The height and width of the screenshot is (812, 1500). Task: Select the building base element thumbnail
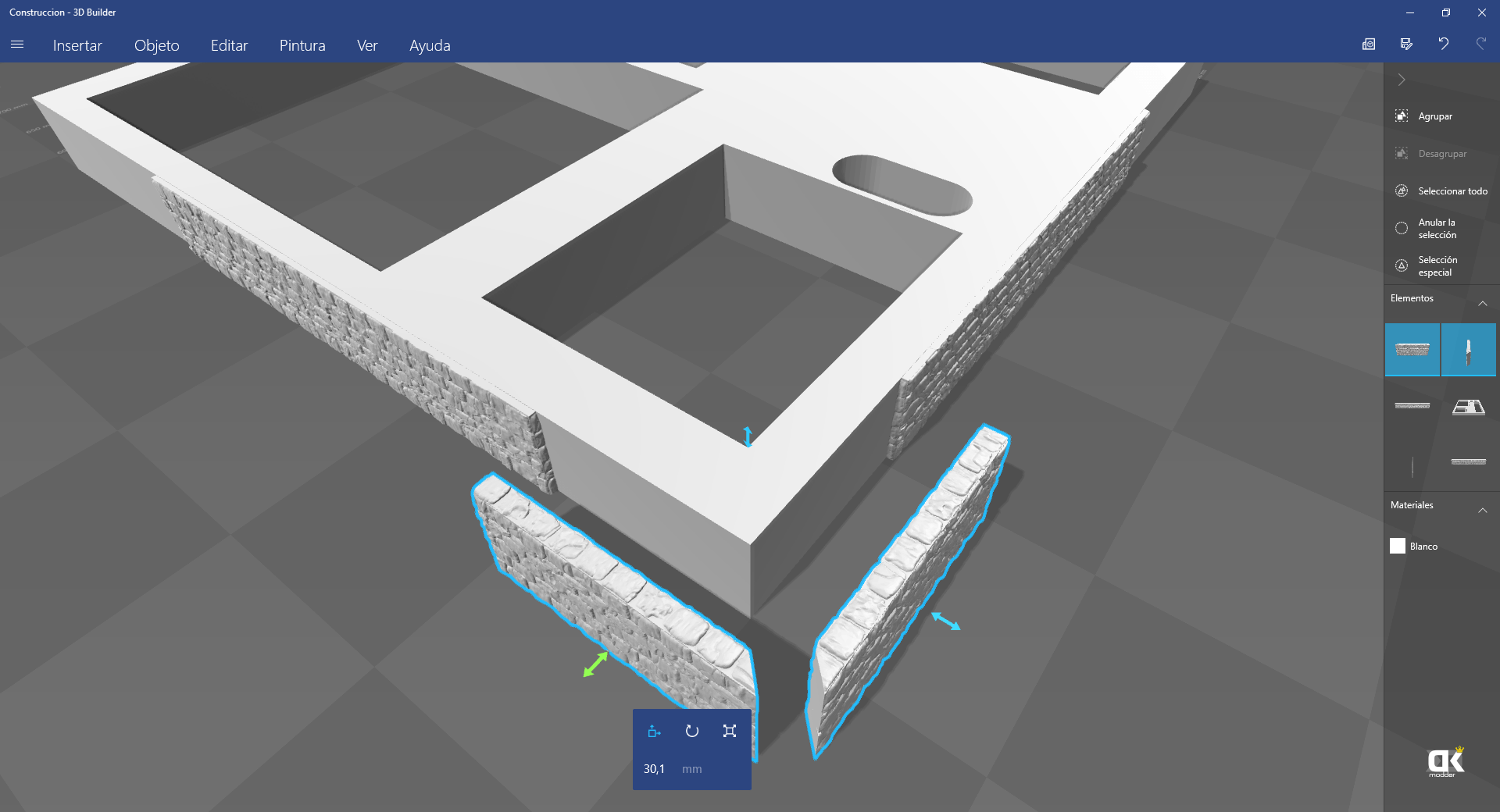tap(1469, 406)
